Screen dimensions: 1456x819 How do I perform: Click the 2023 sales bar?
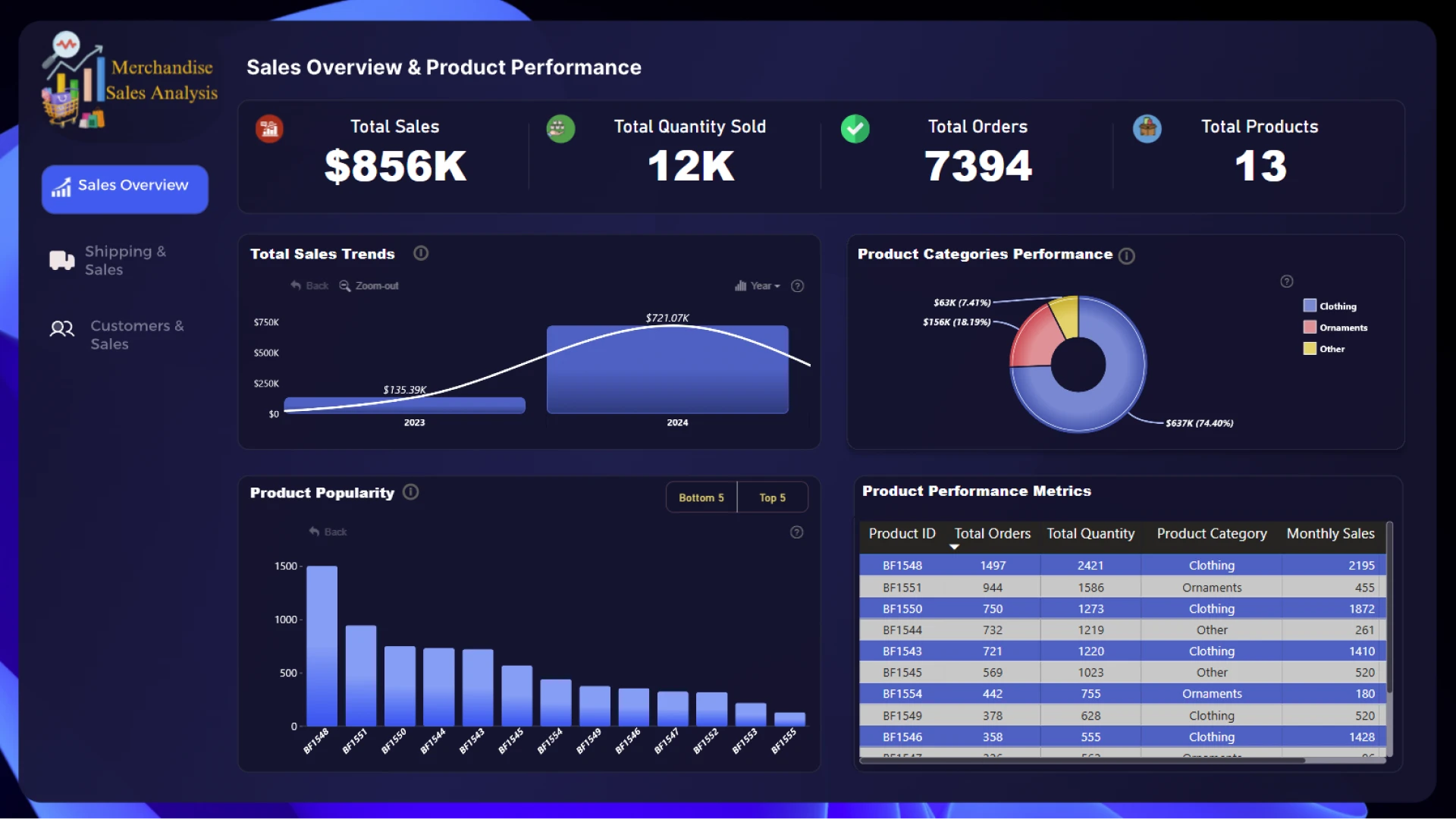click(x=404, y=406)
